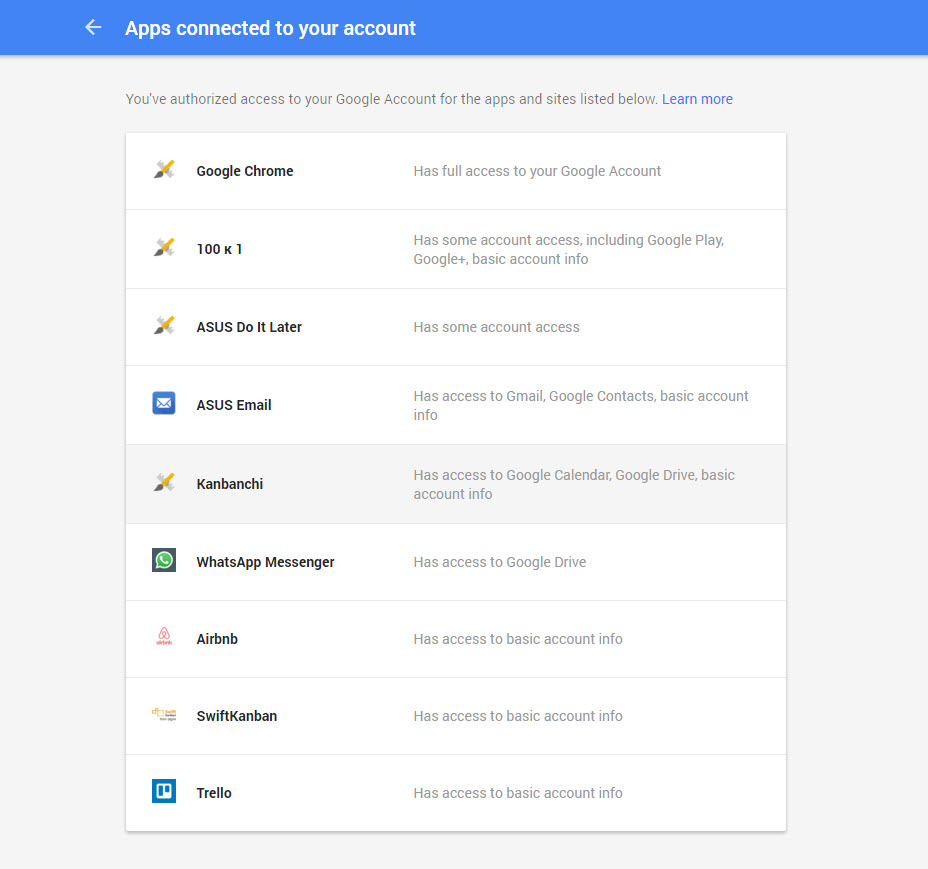Click the 100 к 1 app icon
The image size is (928, 869).
[164, 247]
